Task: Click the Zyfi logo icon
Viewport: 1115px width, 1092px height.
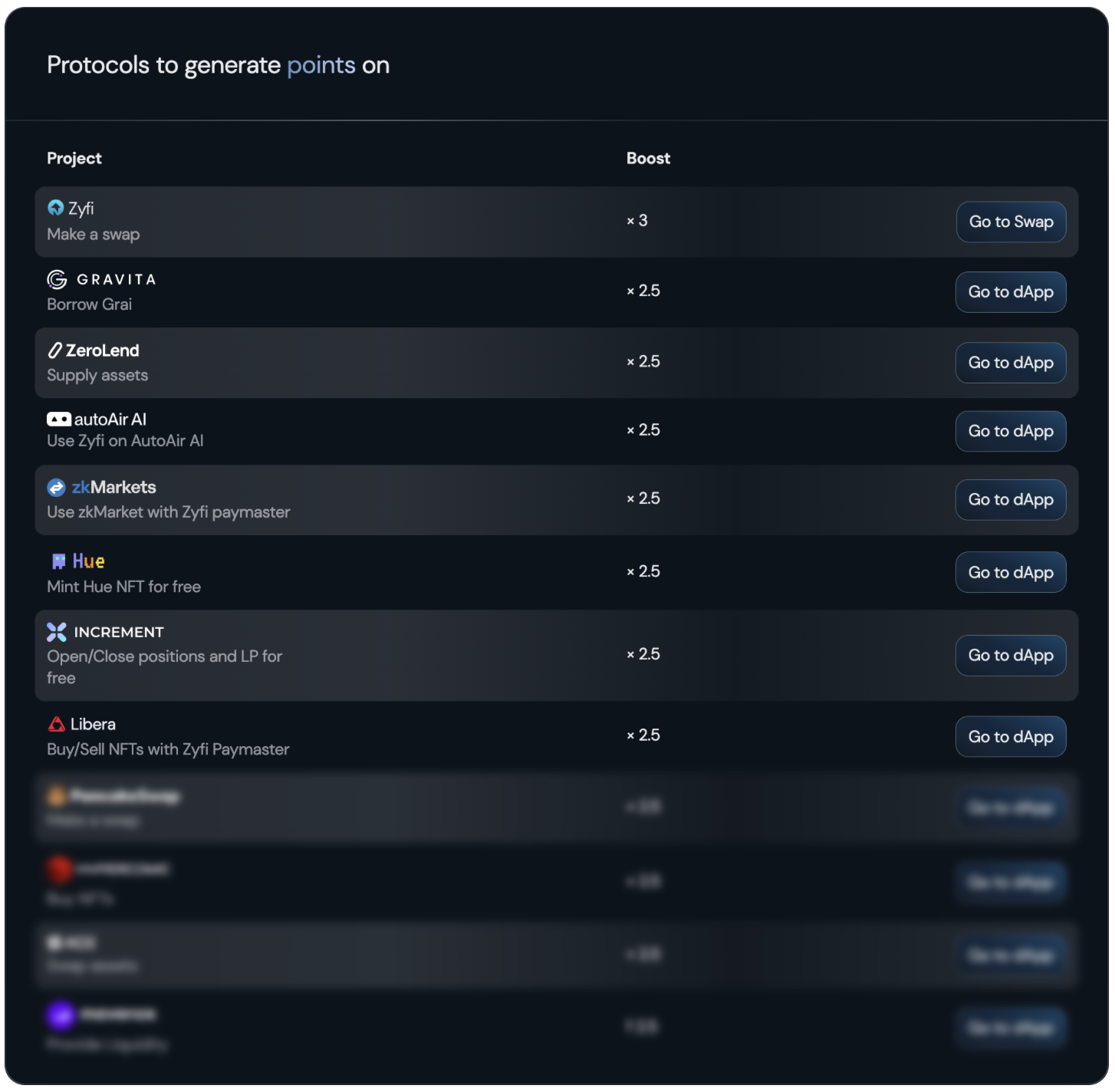Action: (55, 208)
